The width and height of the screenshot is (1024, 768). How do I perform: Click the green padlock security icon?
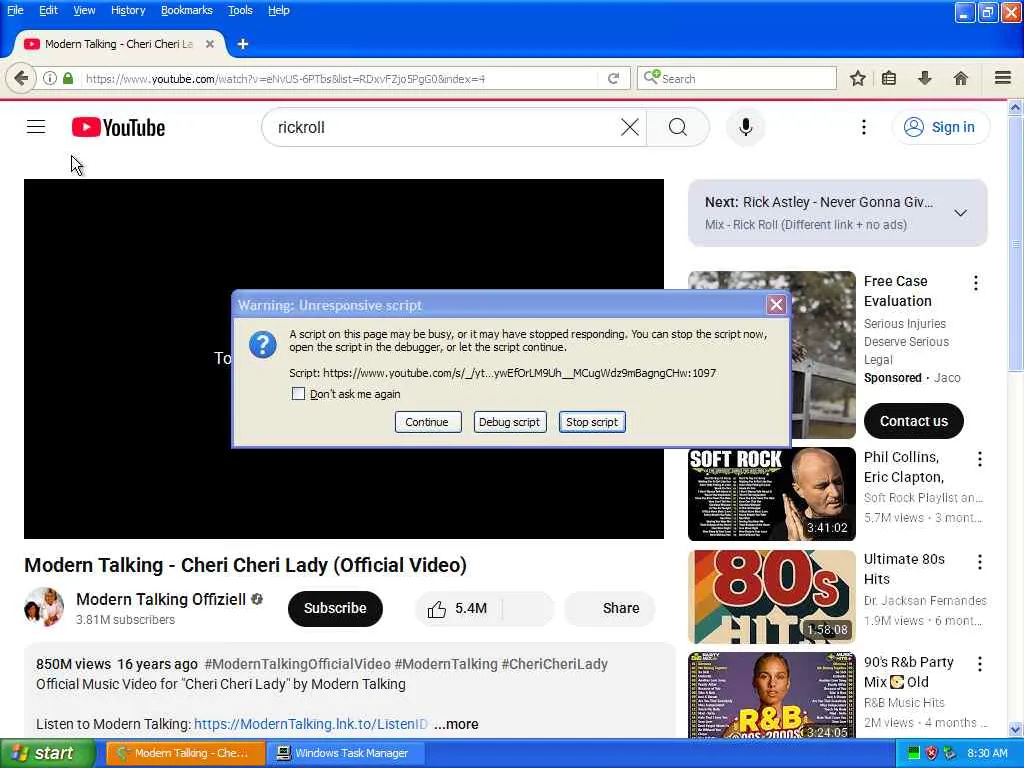(68, 78)
